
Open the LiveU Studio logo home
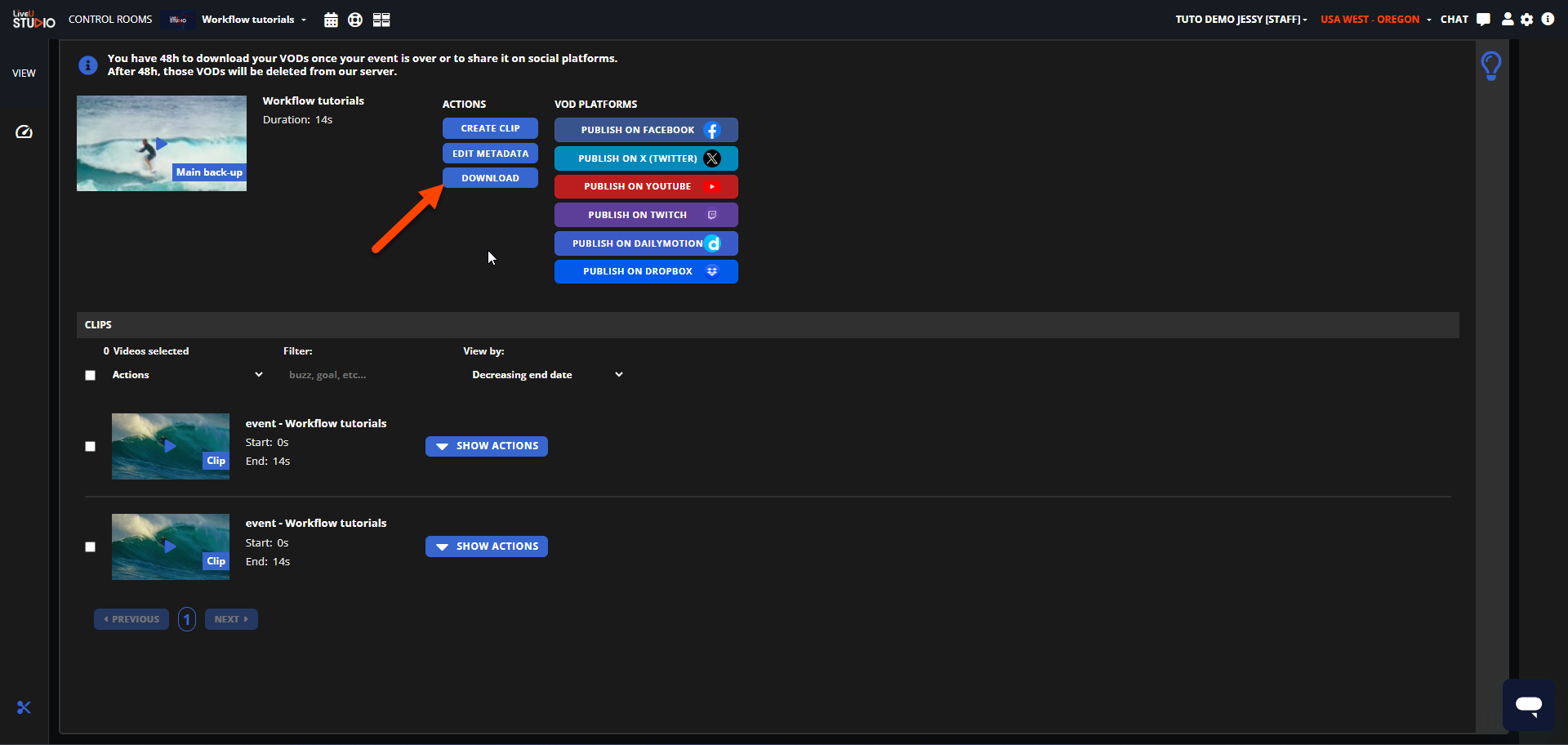click(x=33, y=20)
